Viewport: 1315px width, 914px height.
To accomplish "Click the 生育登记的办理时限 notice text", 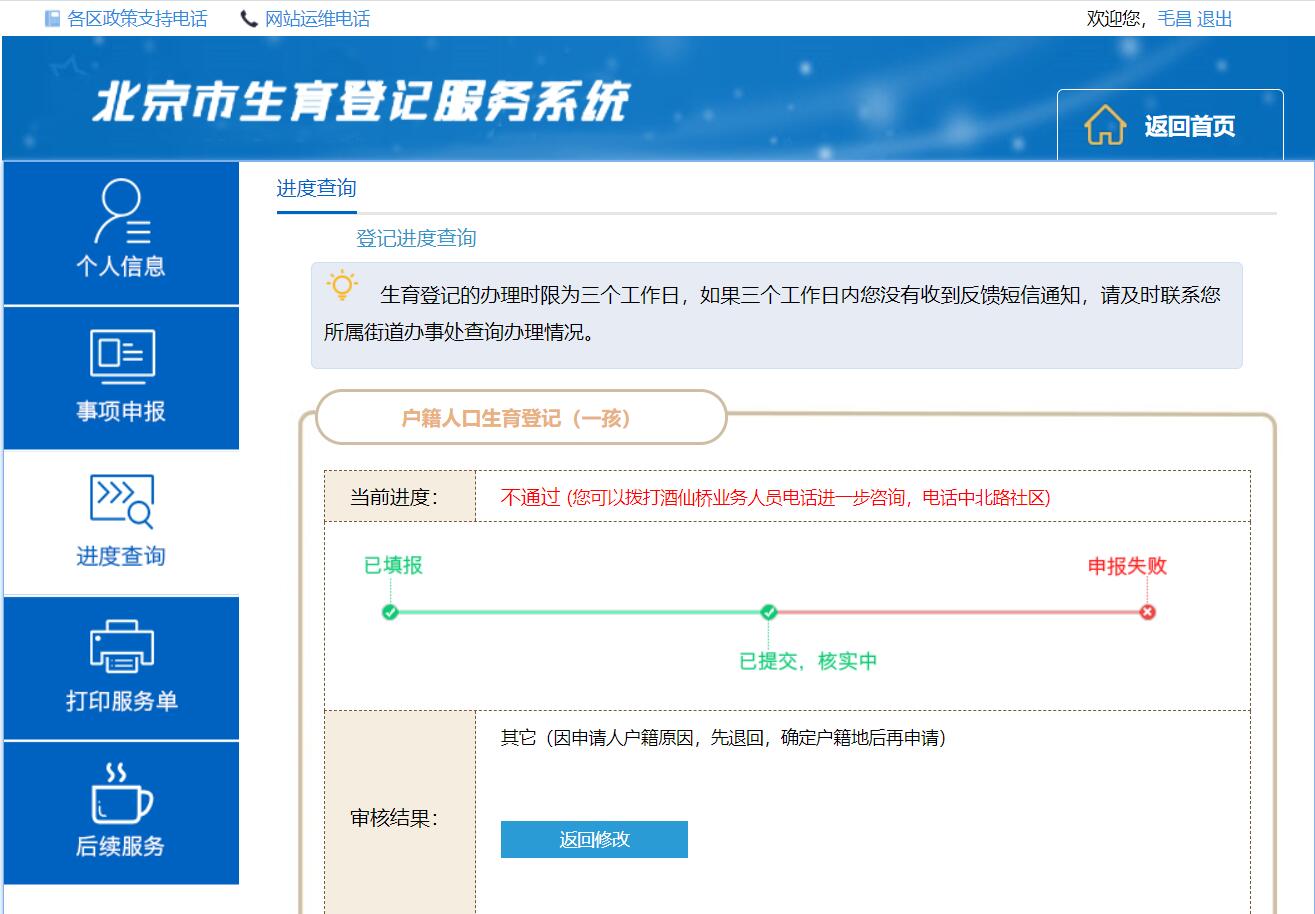I will pos(772,313).
